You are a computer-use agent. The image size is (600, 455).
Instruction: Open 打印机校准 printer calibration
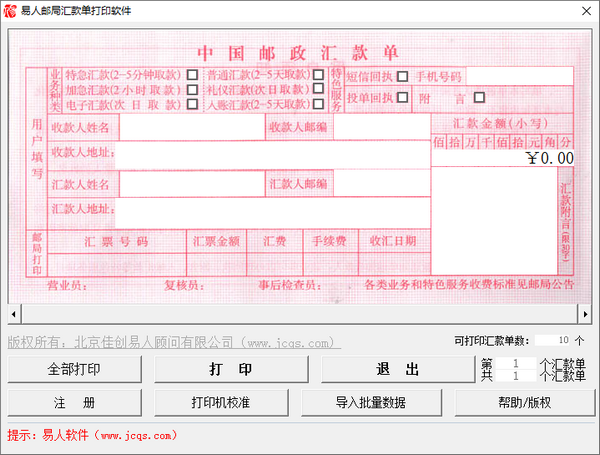(221, 403)
